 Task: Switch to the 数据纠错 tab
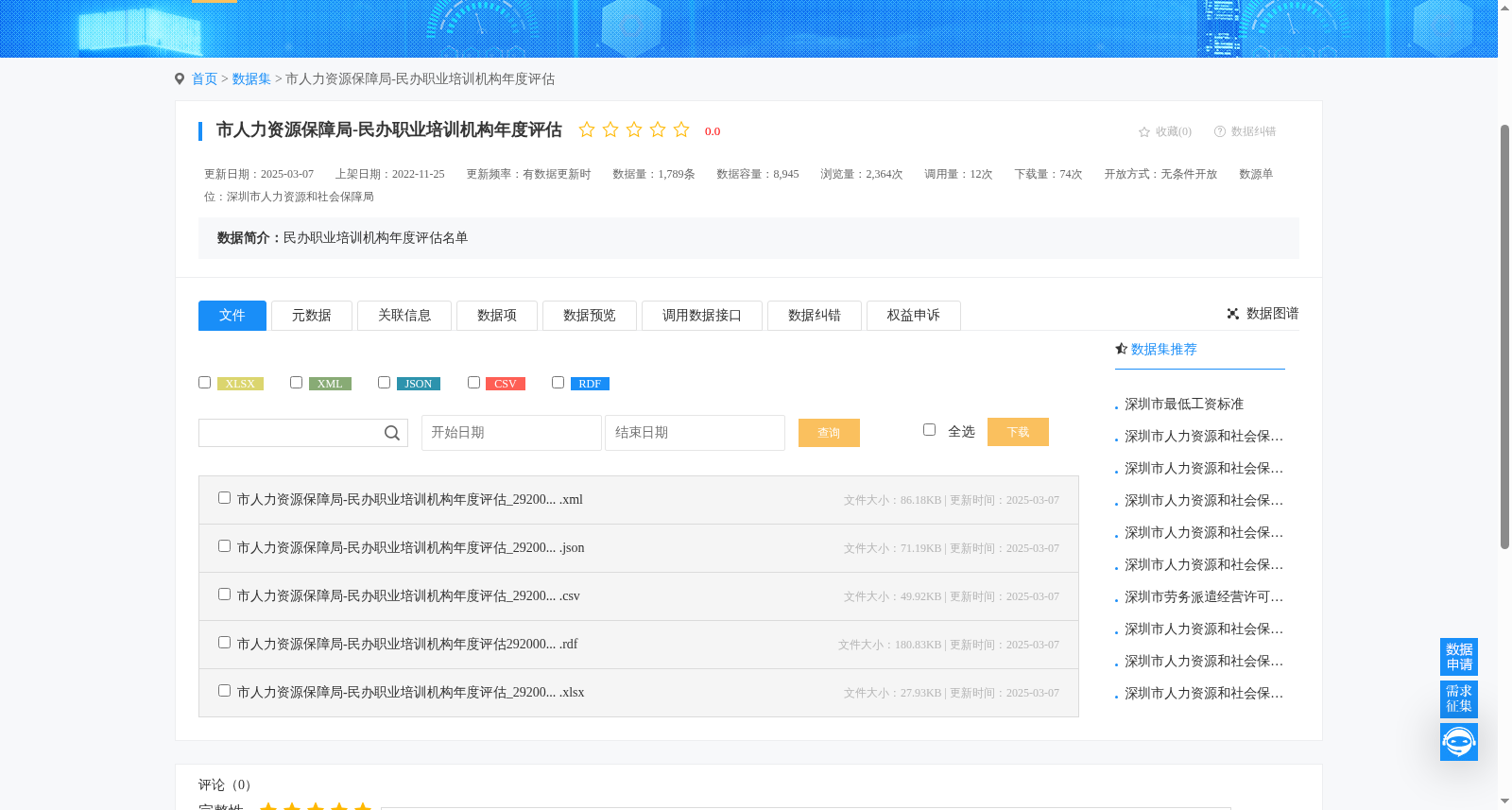click(x=815, y=316)
